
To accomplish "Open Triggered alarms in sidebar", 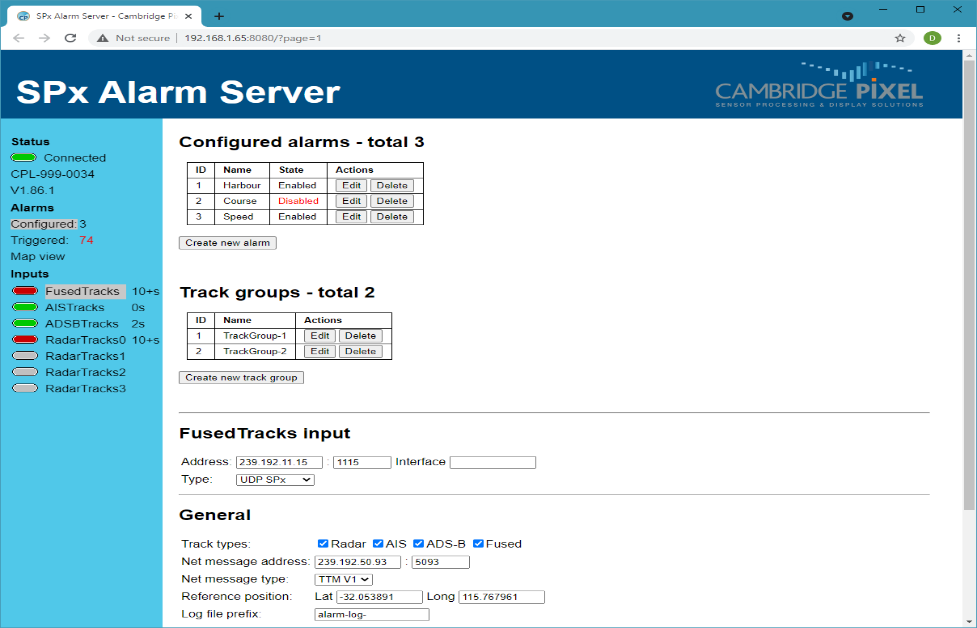I will coord(40,240).
